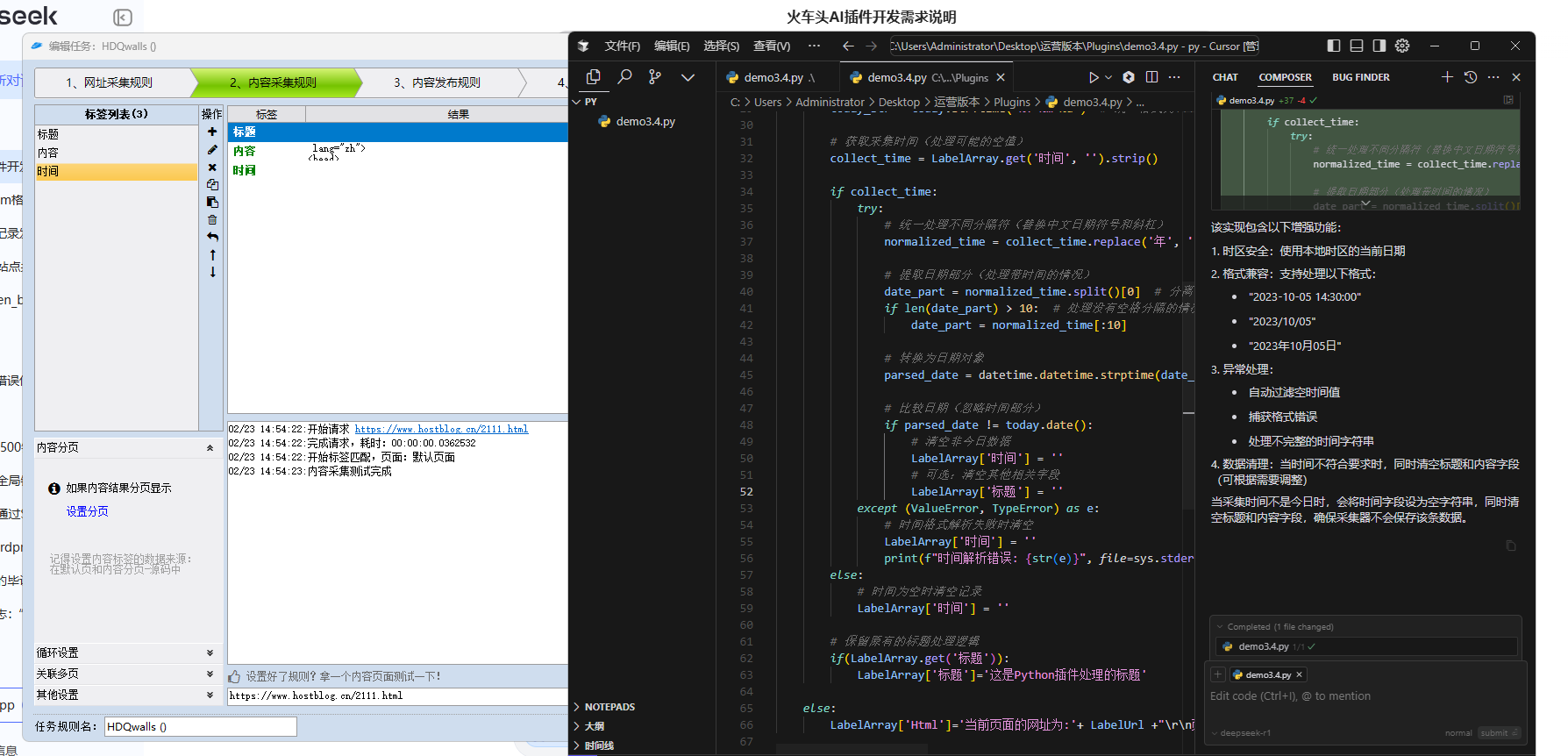The height and width of the screenshot is (756, 1568).
Task: Open deepseek-r1 model selector dropdown
Action: coord(1243,733)
